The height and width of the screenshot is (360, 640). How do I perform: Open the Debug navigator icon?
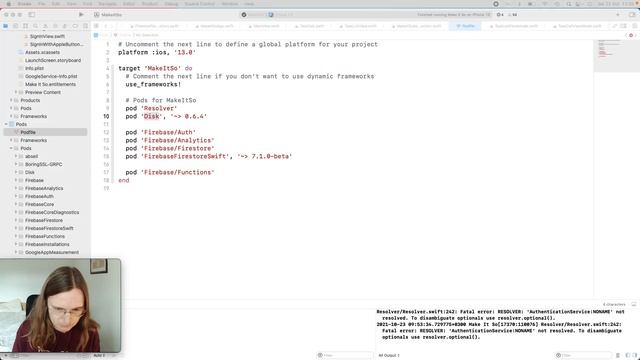[65, 26]
